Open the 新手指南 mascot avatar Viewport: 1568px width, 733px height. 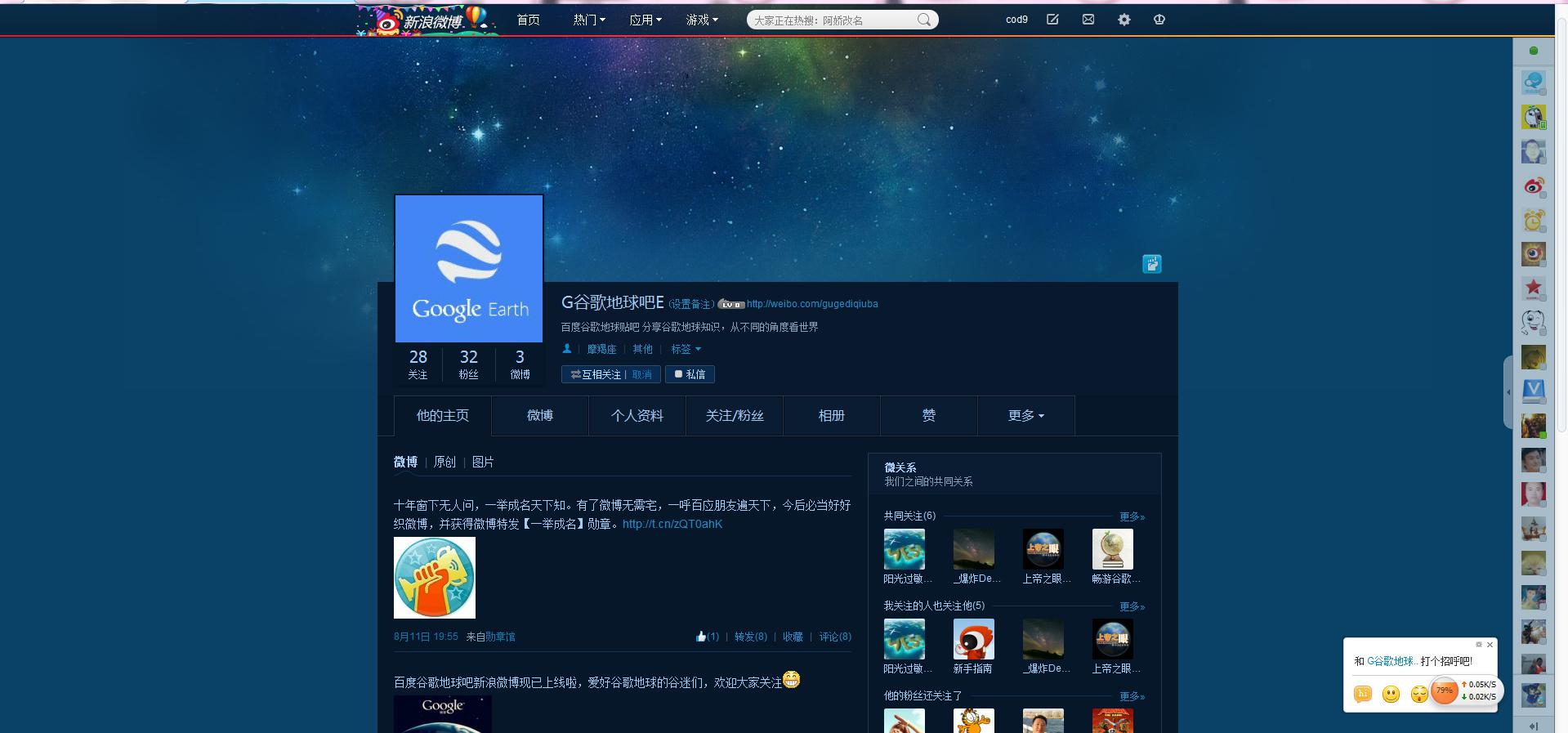coord(974,639)
